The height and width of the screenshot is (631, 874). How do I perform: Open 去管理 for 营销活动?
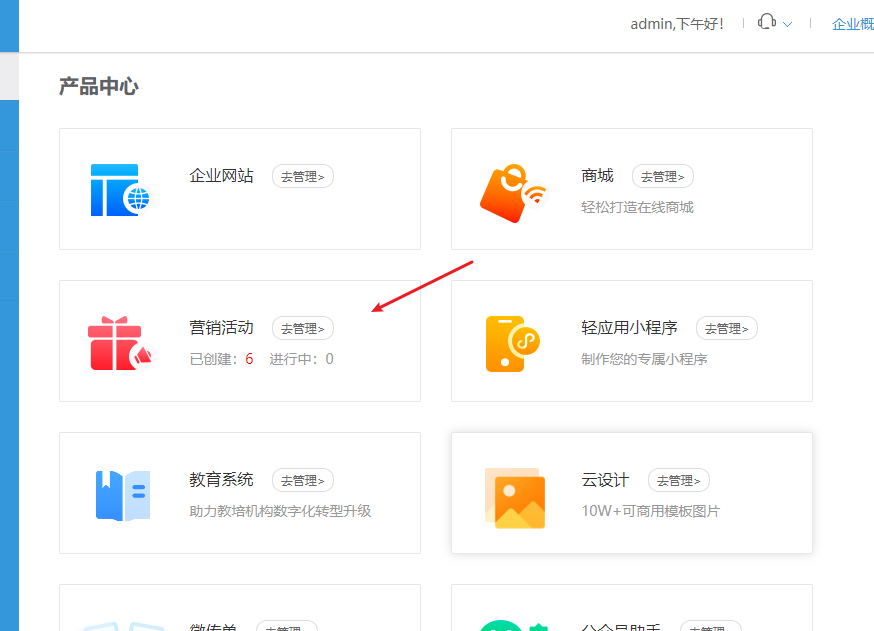click(x=302, y=328)
